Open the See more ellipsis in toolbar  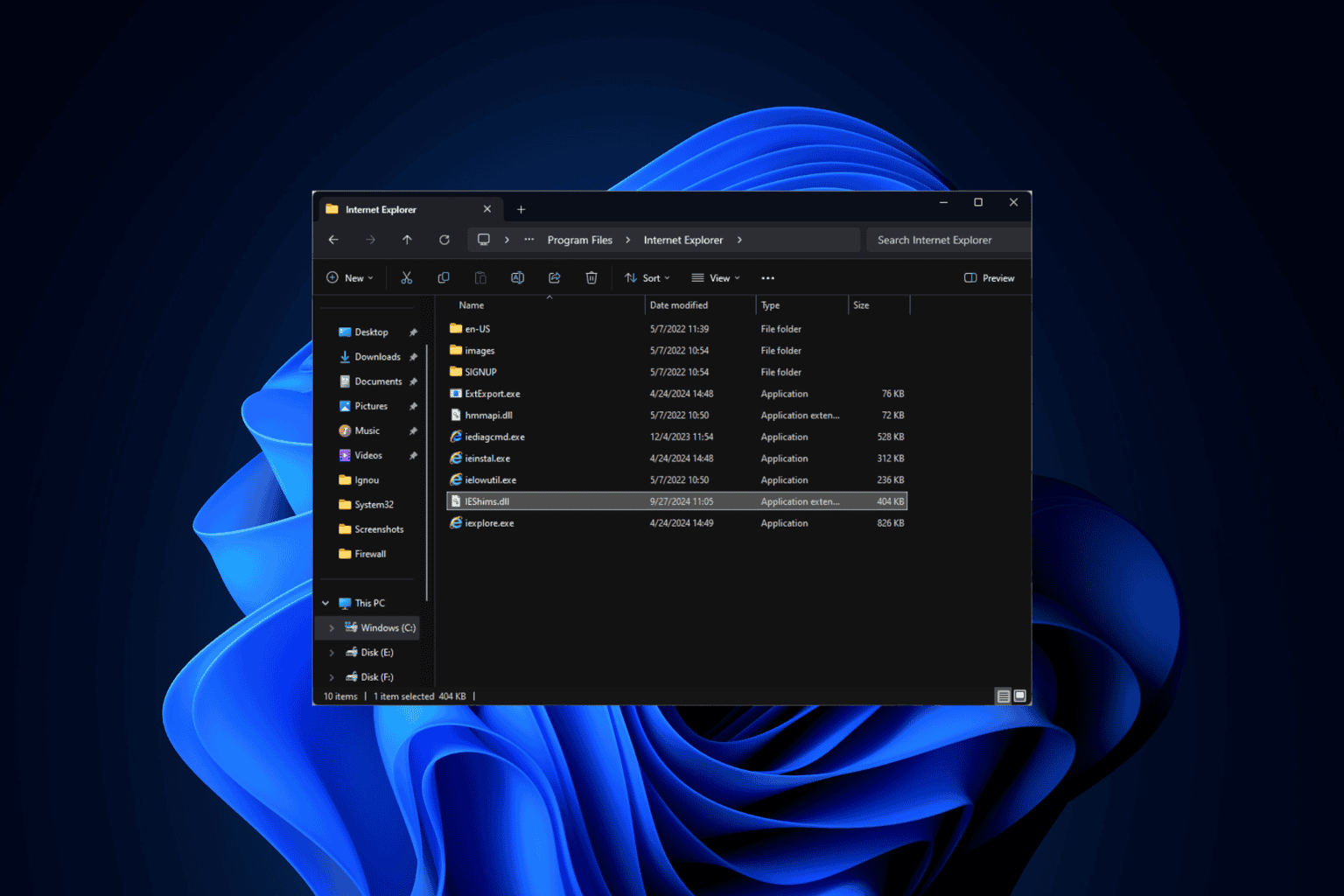767,278
